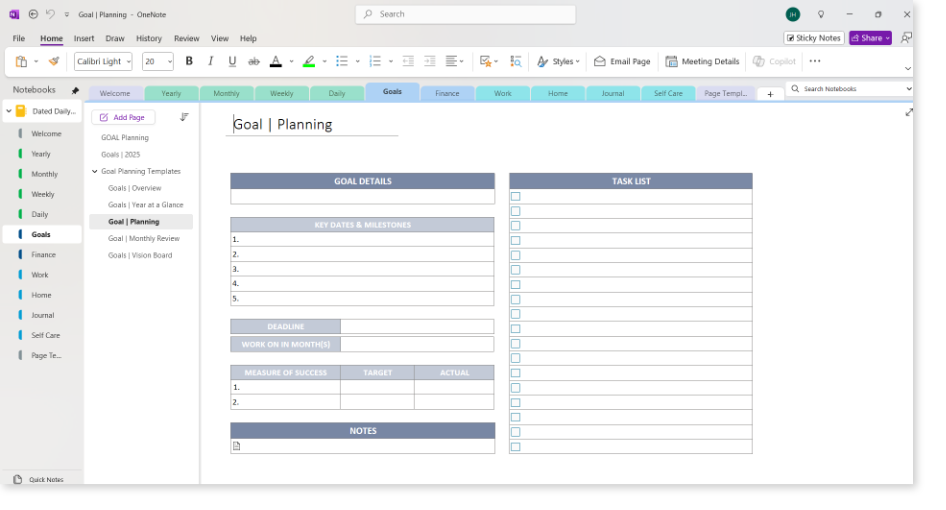Check the second-to-last Task List checkbox
The width and height of the screenshot is (946, 510).
tap(516, 432)
